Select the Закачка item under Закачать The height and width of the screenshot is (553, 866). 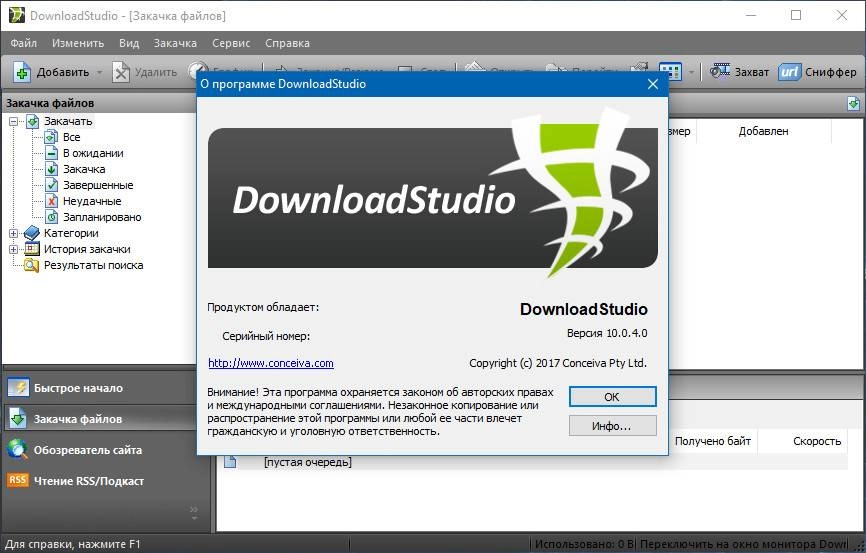tap(84, 169)
